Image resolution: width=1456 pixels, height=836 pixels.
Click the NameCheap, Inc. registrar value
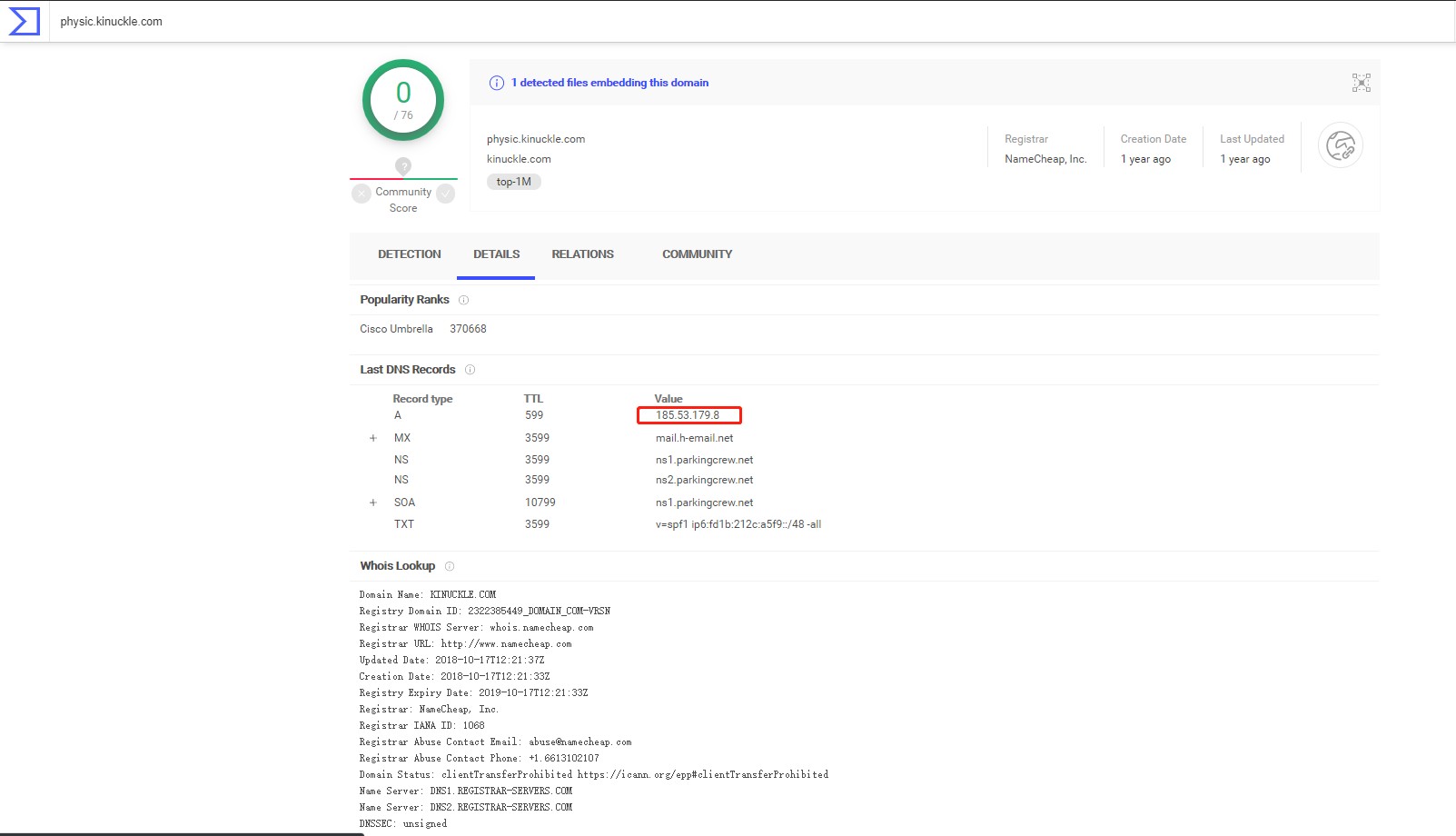[x=1045, y=159]
